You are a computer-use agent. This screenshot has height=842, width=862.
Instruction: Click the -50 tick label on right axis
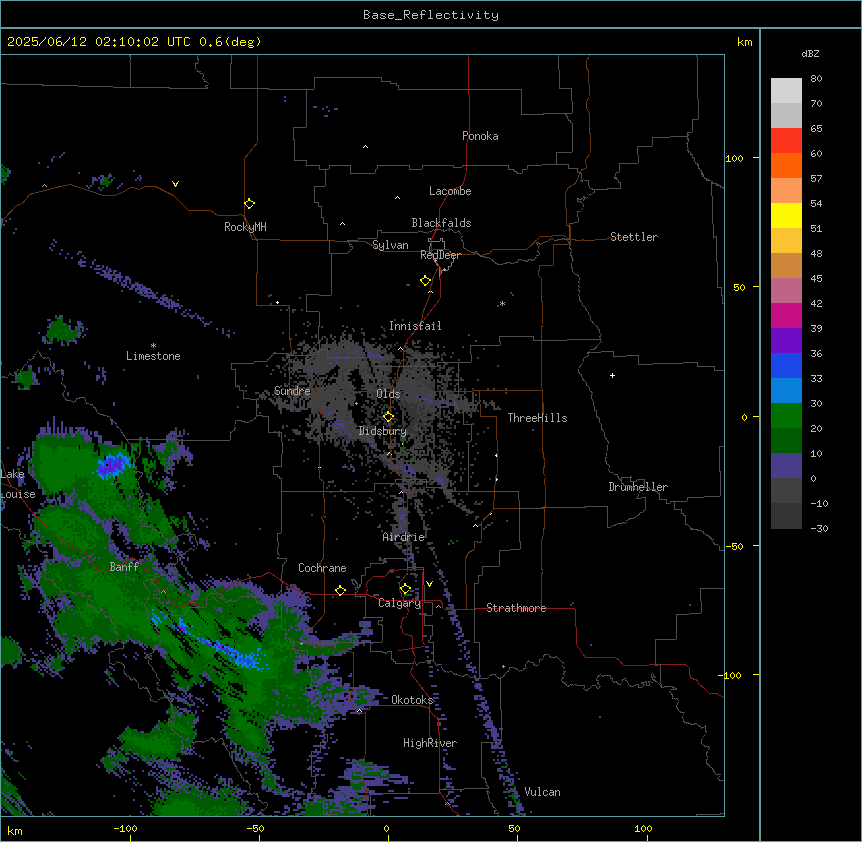[x=734, y=546]
